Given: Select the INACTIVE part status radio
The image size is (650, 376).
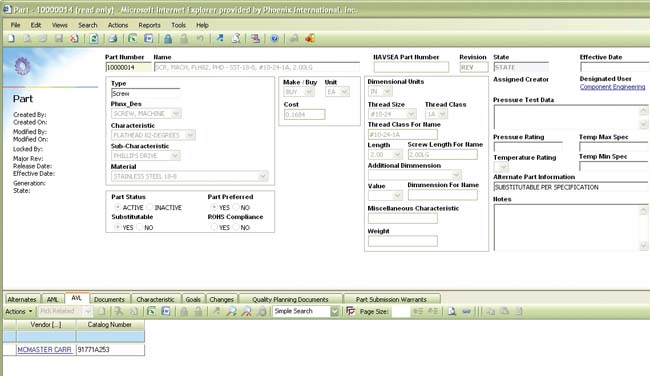Looking at the screenshot, I should pyautogui.click(x=150, y=207).
